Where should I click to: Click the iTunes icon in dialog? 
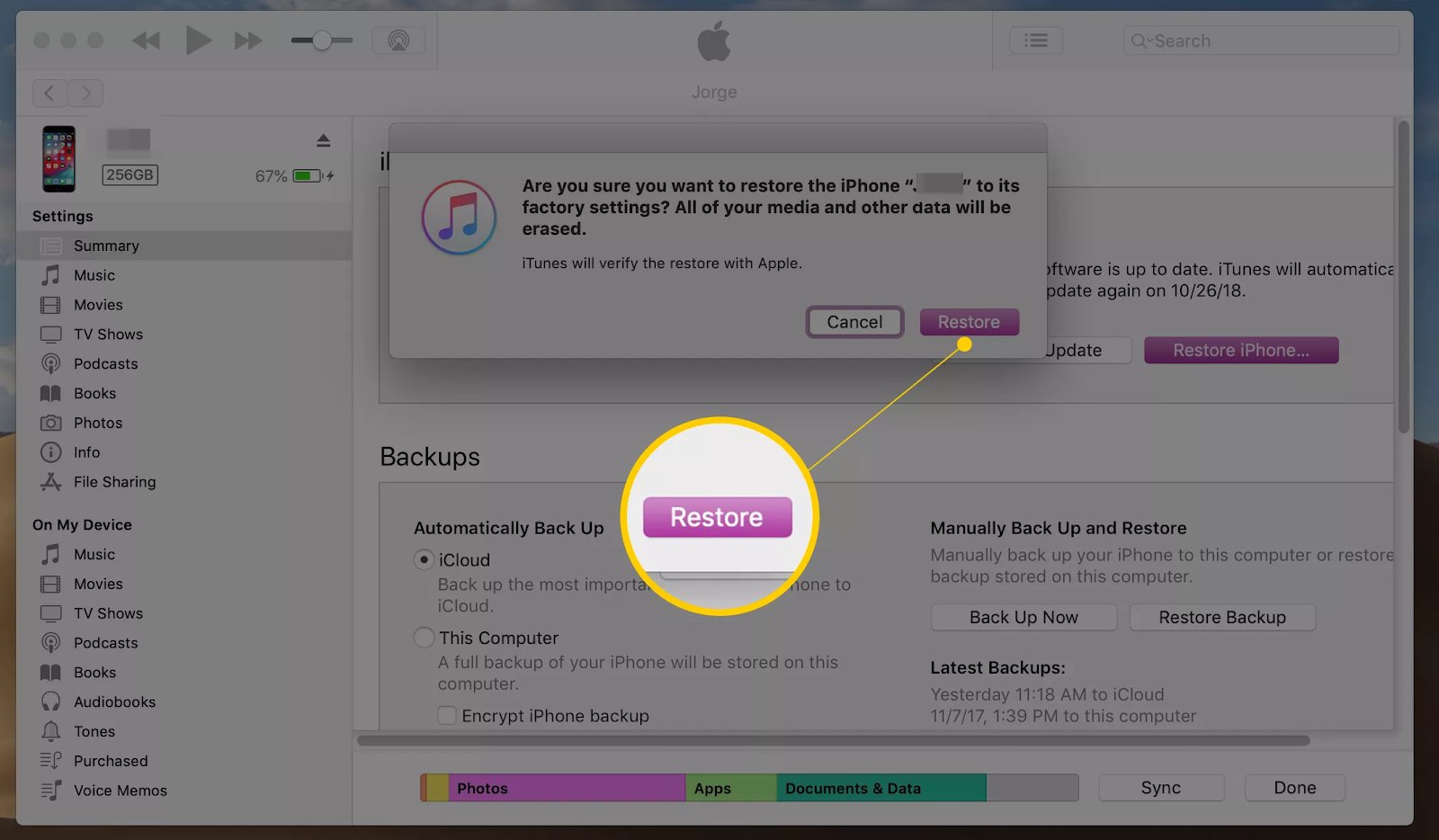pos(459,218)
